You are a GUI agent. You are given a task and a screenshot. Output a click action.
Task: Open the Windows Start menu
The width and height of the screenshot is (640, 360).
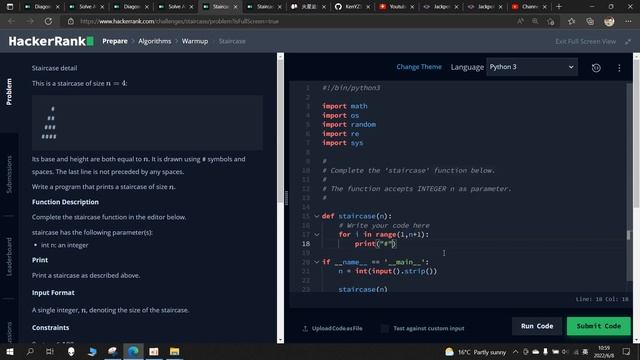point(10,351)
